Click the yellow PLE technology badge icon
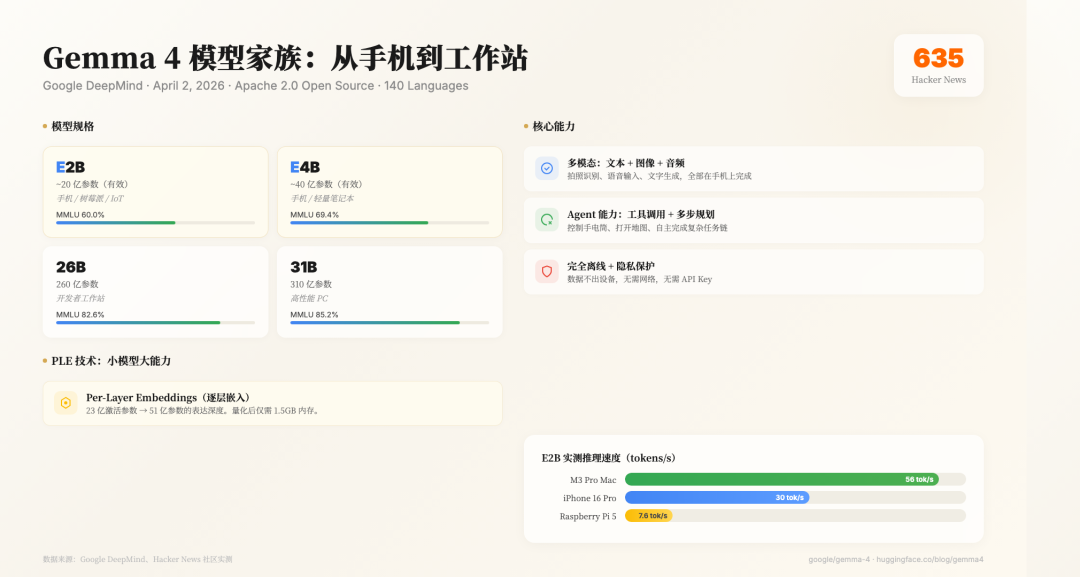 [65, 403]
